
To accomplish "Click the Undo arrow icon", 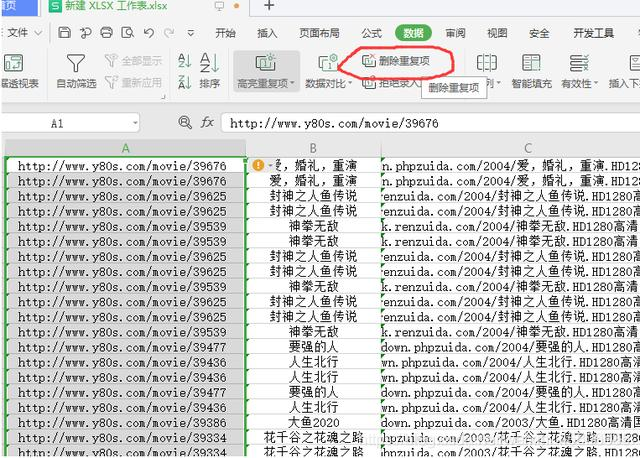I will (x=149, y=33).
